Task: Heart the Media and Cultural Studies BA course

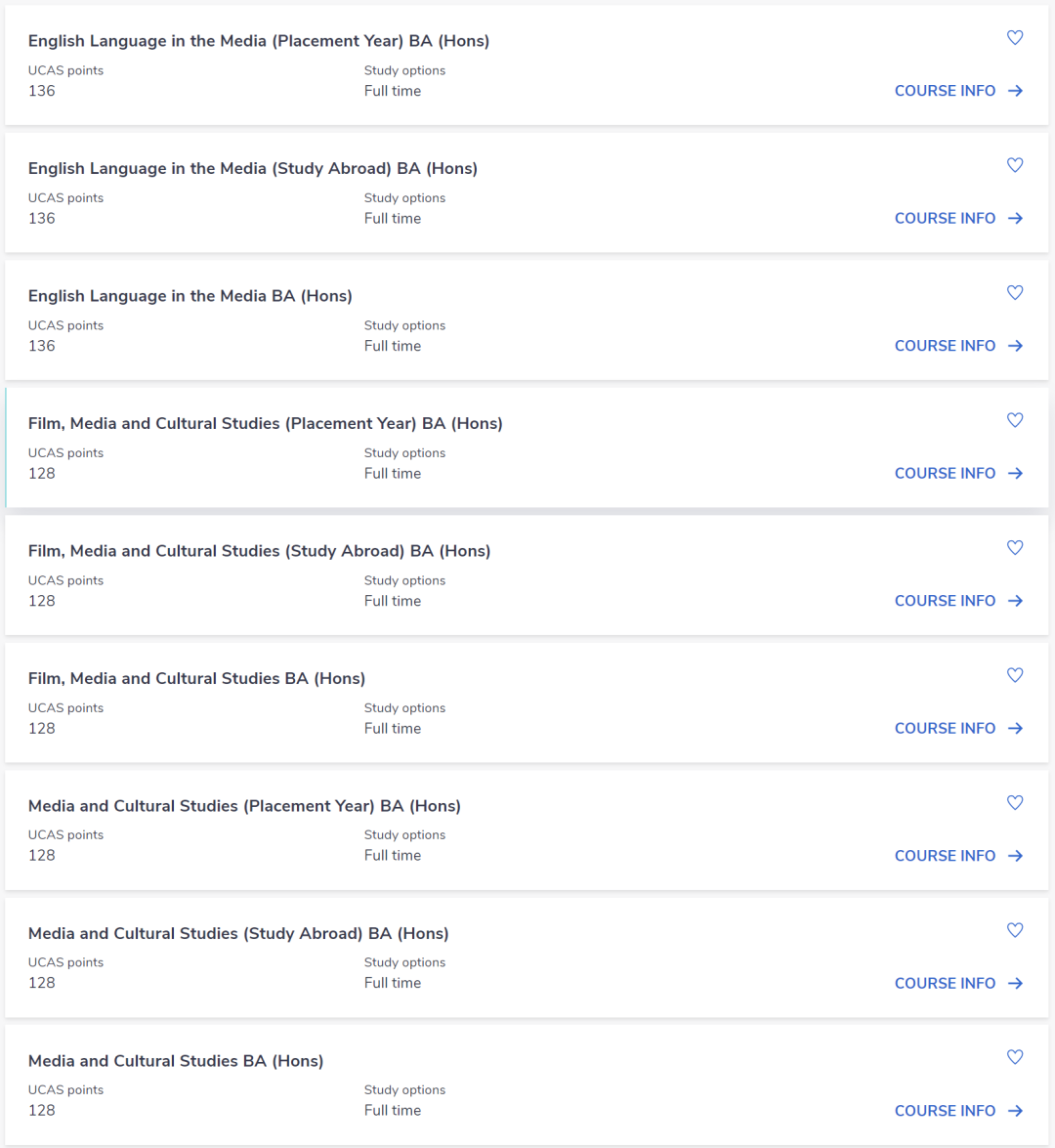Action: [1015, 1057]
